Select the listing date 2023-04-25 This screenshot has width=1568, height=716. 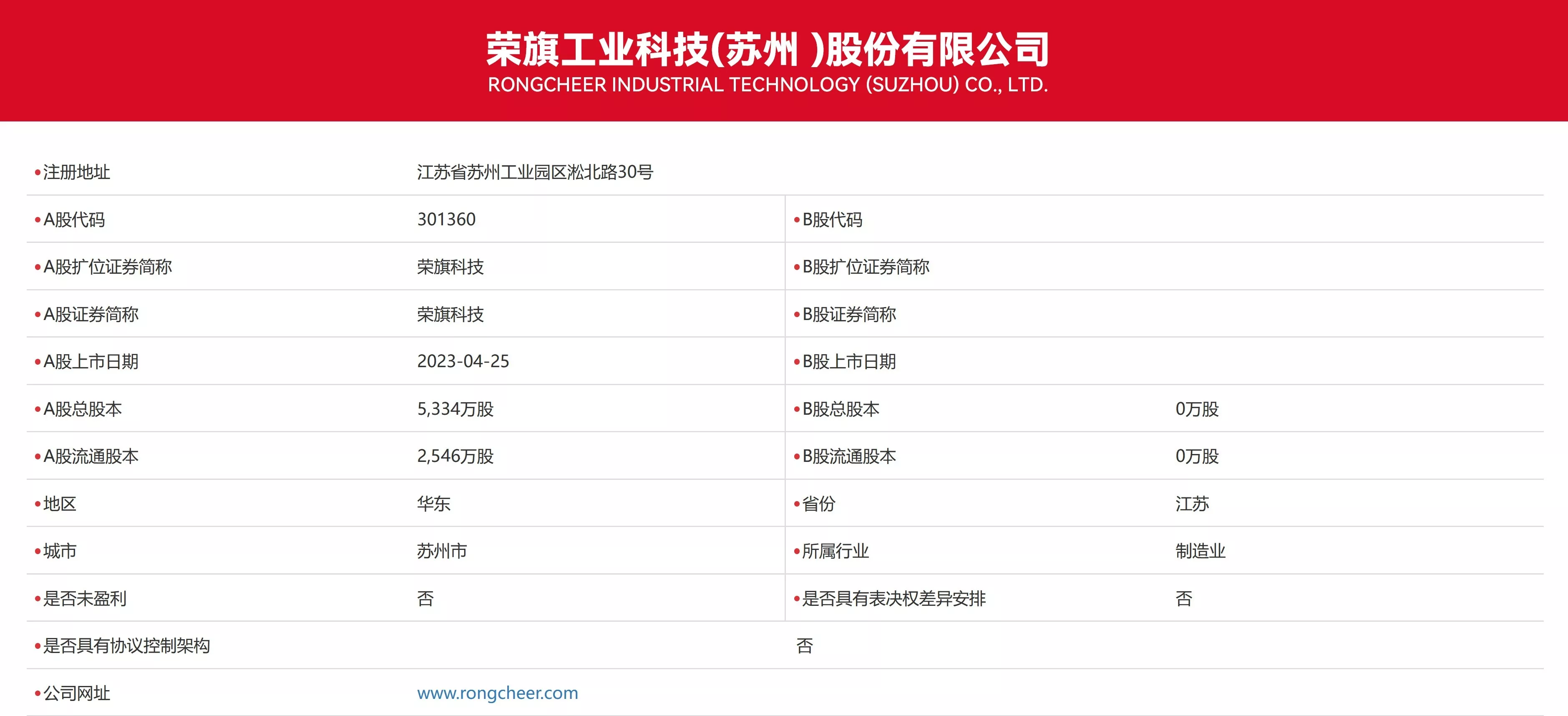tap(463, 362)
